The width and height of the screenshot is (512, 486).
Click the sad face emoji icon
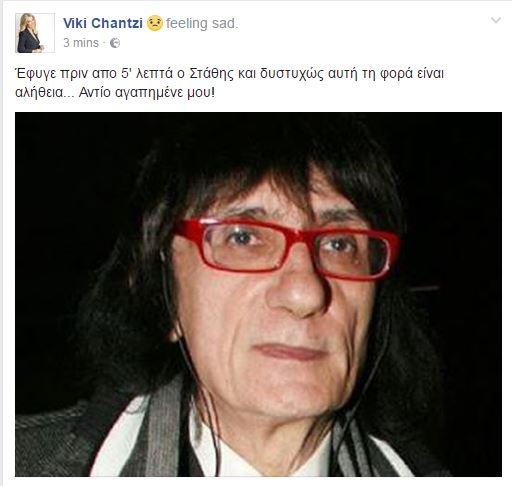point(155,23)
